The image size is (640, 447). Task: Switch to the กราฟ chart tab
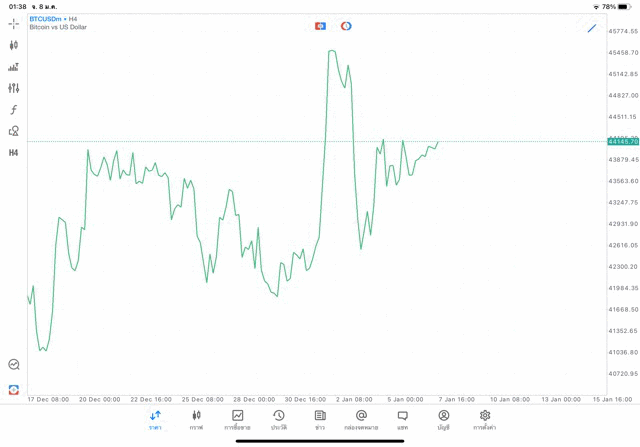click(x=196, y=420)
